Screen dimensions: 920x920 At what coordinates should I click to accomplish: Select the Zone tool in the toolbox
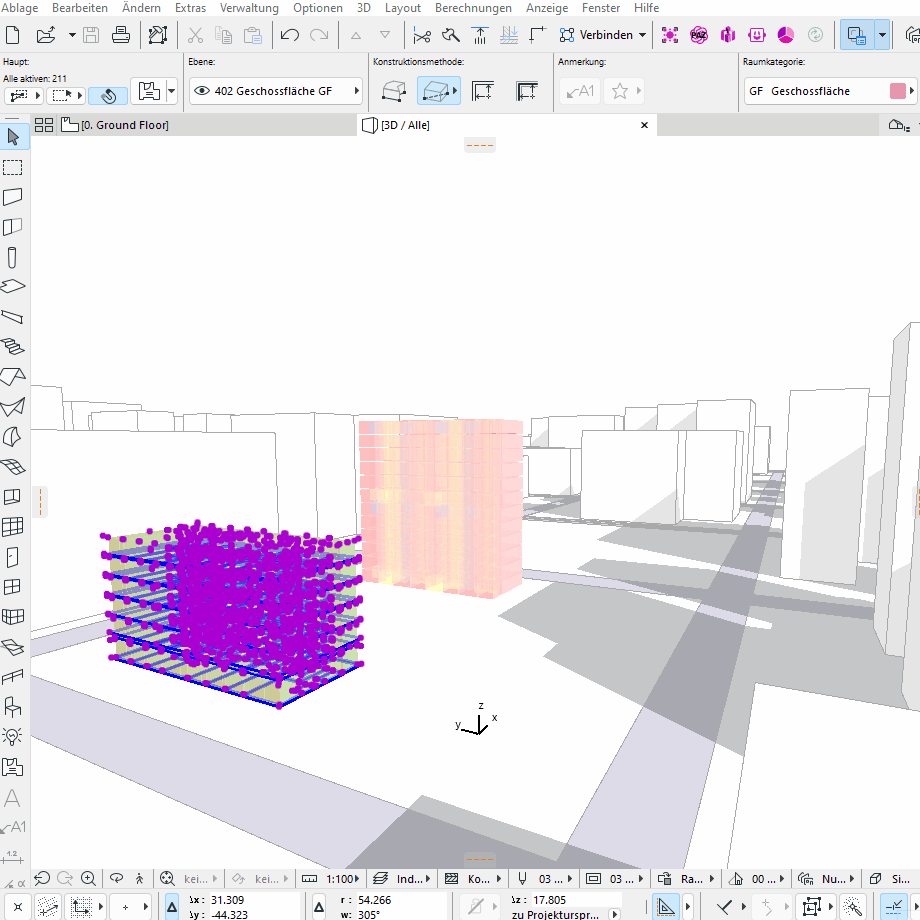pyautogui.click(x=13, y=766)
